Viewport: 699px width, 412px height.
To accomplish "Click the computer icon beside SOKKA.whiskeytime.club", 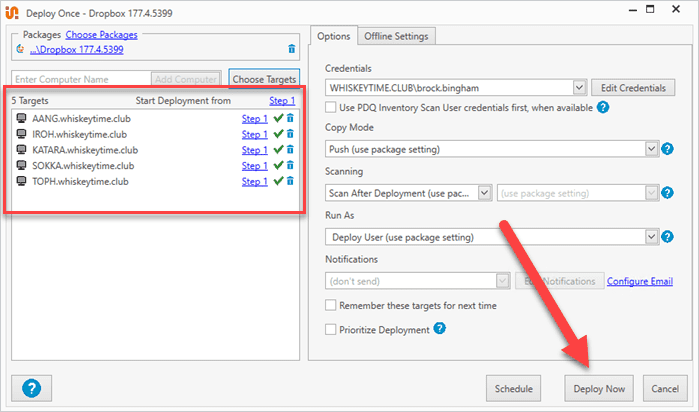I will coord(21,165).
